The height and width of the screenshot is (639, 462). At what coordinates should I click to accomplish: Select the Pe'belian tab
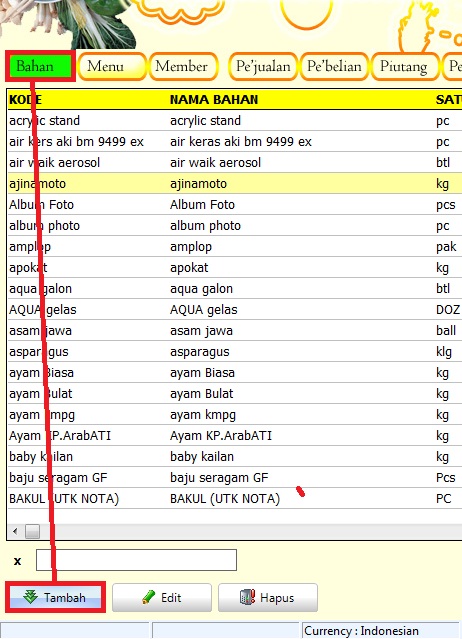coord(334,66)
